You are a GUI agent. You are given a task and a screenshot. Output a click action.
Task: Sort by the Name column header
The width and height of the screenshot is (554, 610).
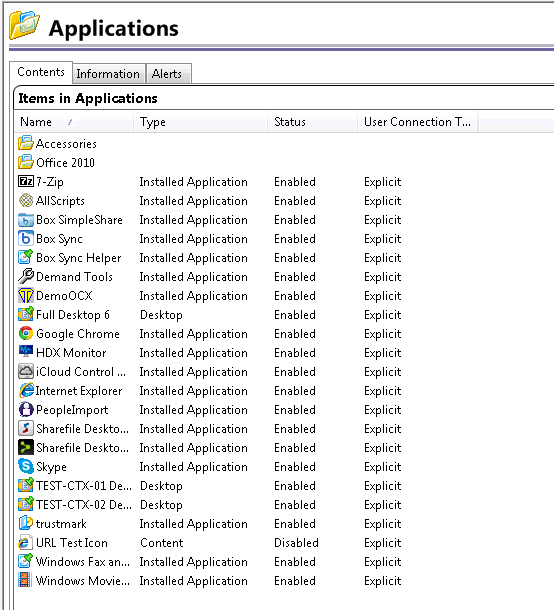coord(74,122)
